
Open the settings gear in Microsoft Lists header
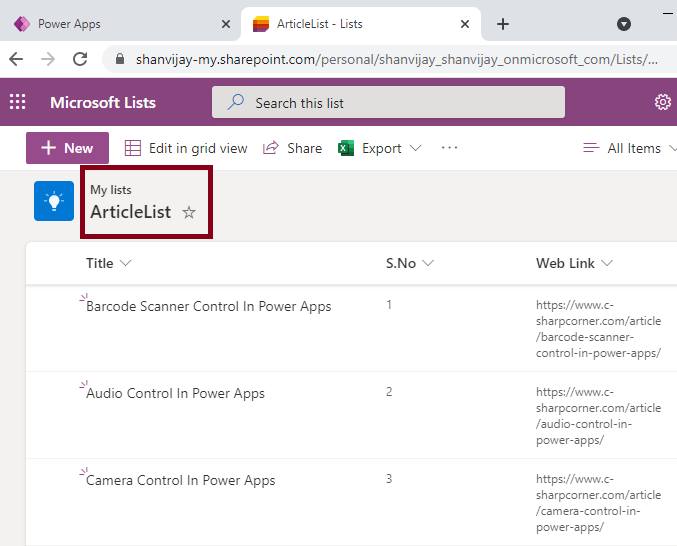point(663,102)
